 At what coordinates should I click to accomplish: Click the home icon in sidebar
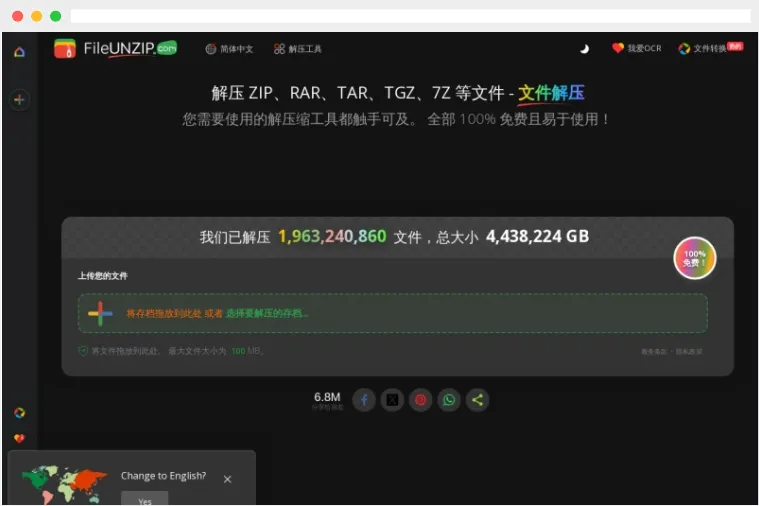[x=19, y=52]
